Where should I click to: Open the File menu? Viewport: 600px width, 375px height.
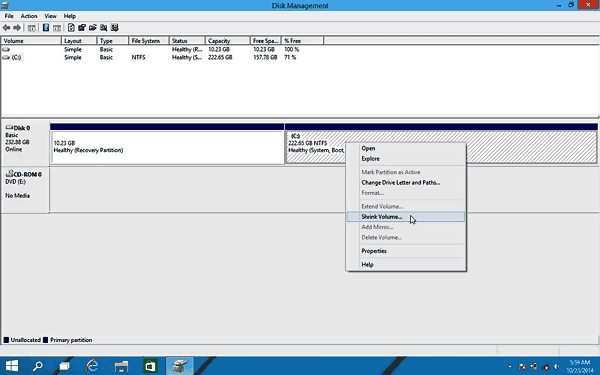(9, 16)
